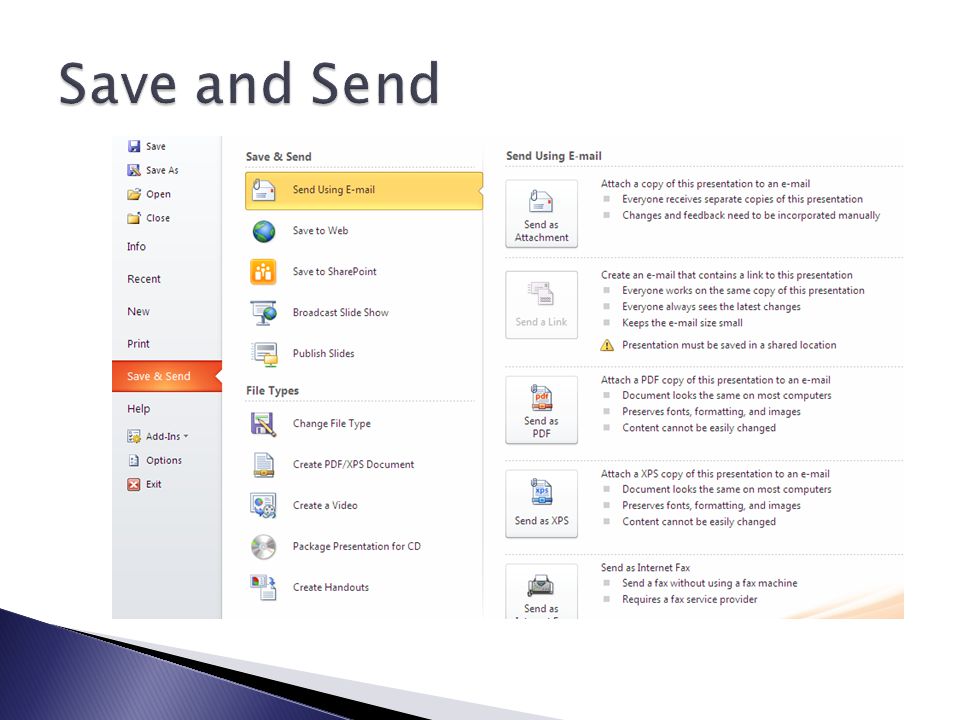Click the Save floppy disk icon

(134, 146)
